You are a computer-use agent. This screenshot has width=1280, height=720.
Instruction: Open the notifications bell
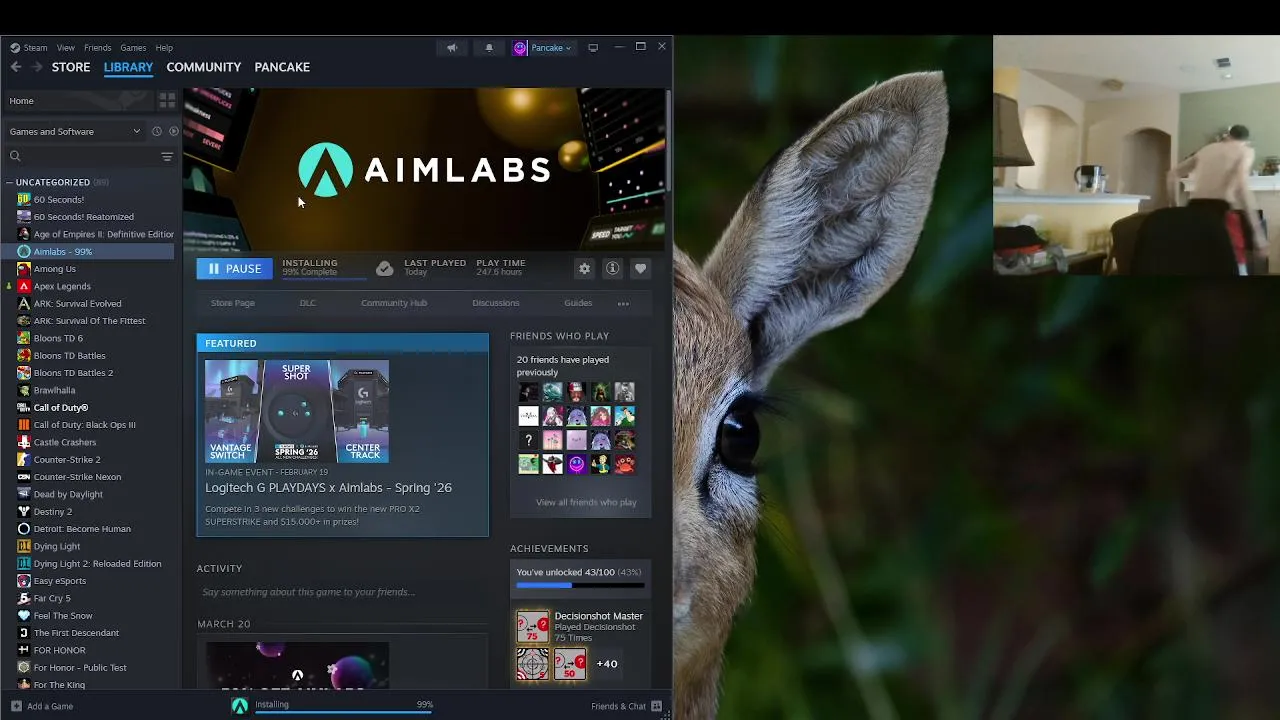click(x=489, y=47)
